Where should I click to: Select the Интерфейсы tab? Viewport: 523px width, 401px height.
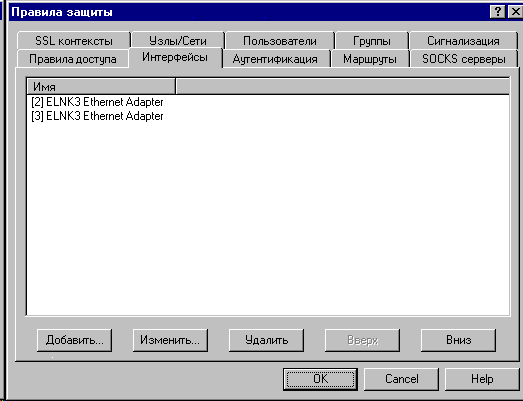pyautogui.click(x=175, y=57)
